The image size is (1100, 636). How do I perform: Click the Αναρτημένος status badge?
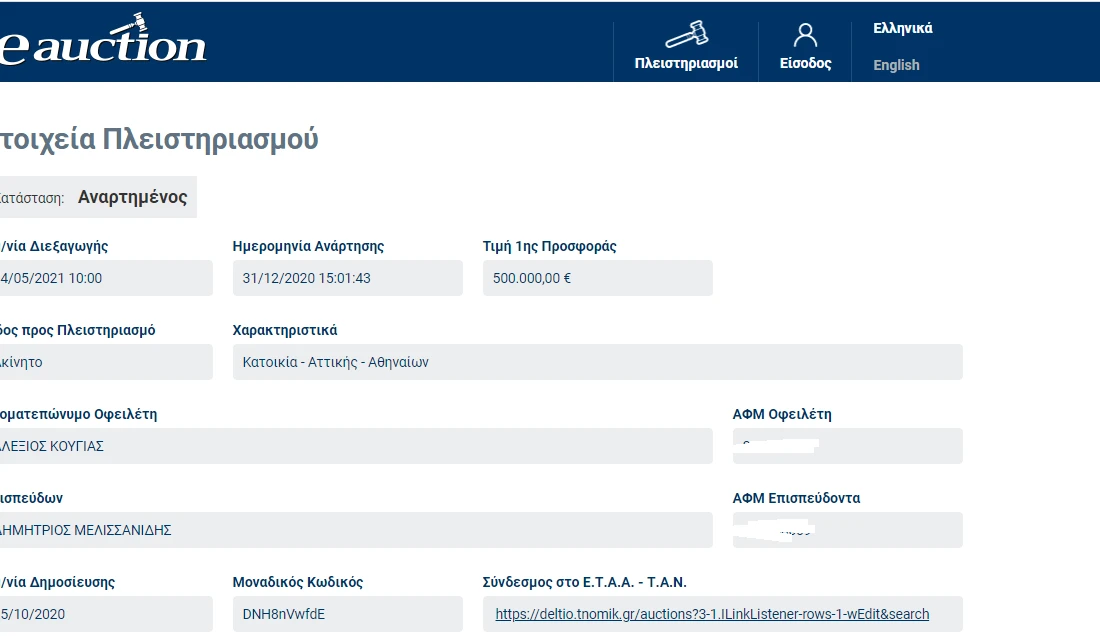pyautogui.click(x=132, y=197)
